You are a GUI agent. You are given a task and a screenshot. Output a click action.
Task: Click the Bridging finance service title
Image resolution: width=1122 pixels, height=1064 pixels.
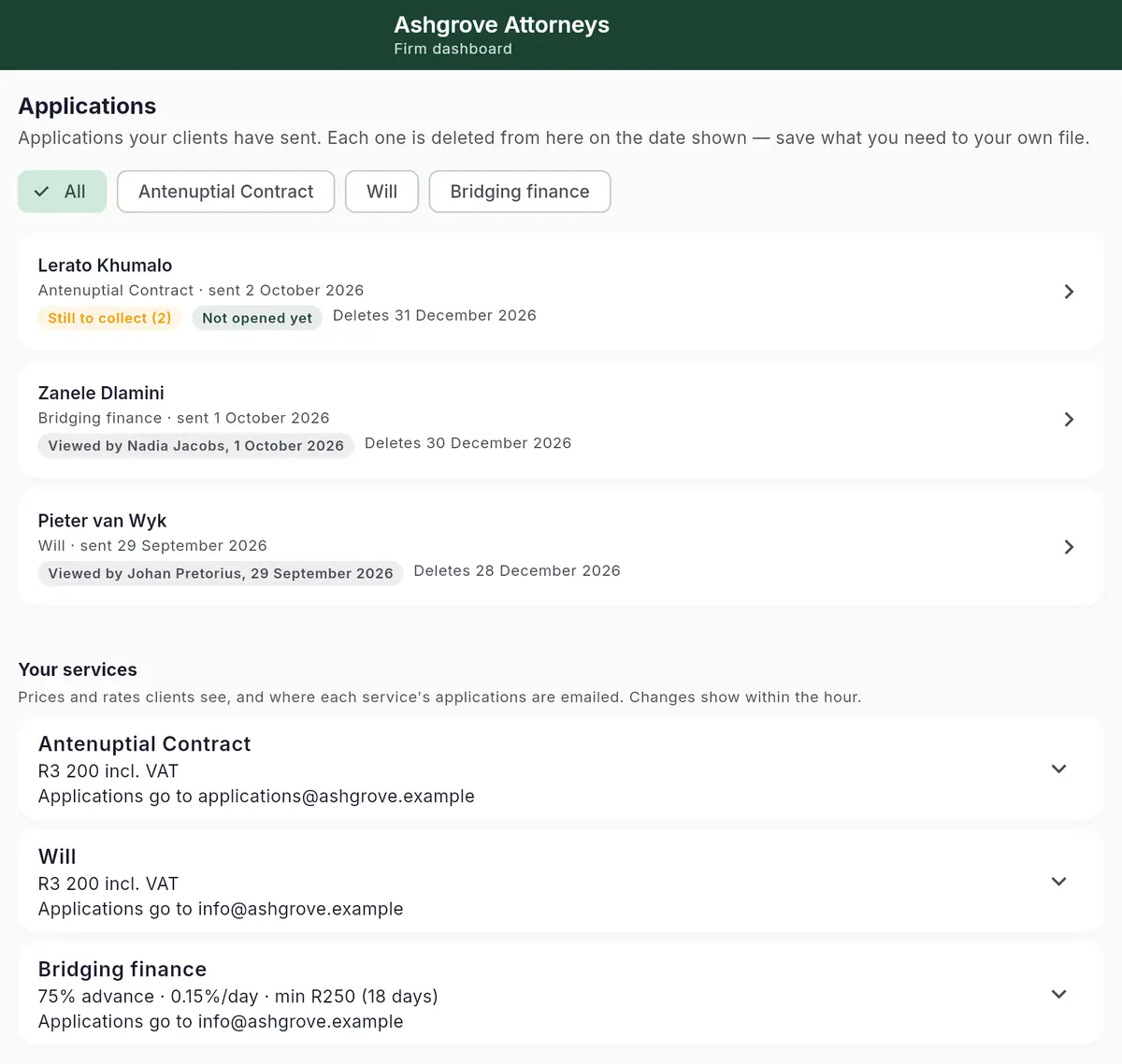(122, 970)
